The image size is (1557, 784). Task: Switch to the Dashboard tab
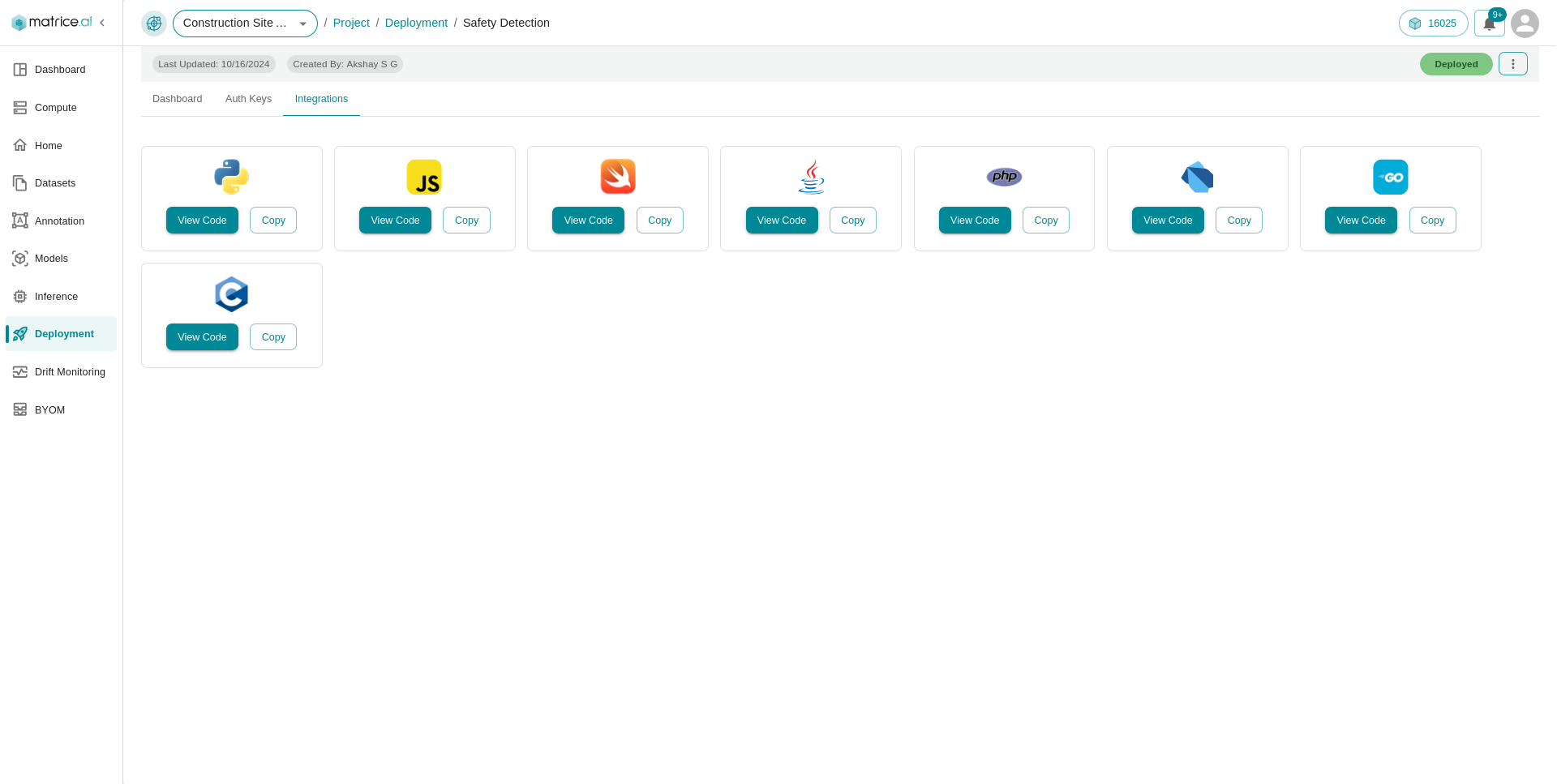[x=178, y=99]
